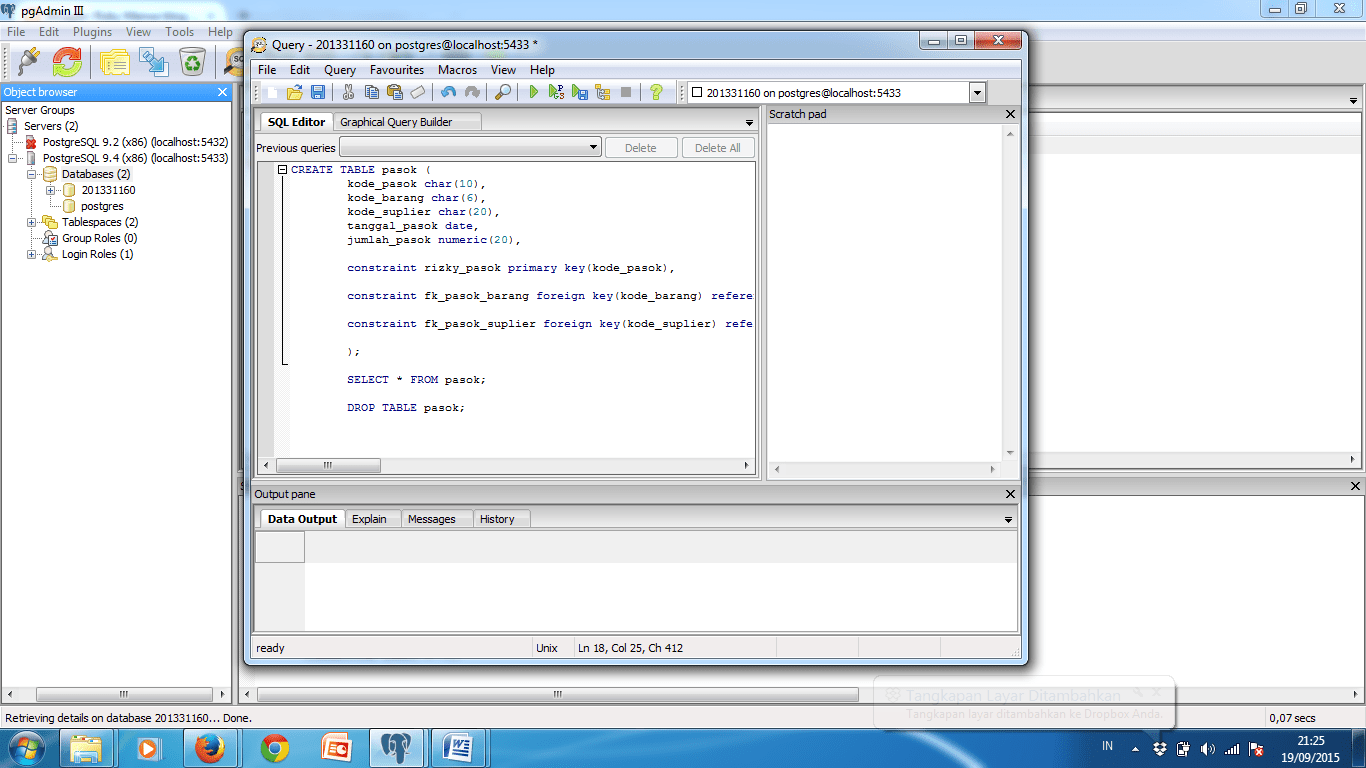
Task: Open the database connection dropdown
Action: click(977, 93)
